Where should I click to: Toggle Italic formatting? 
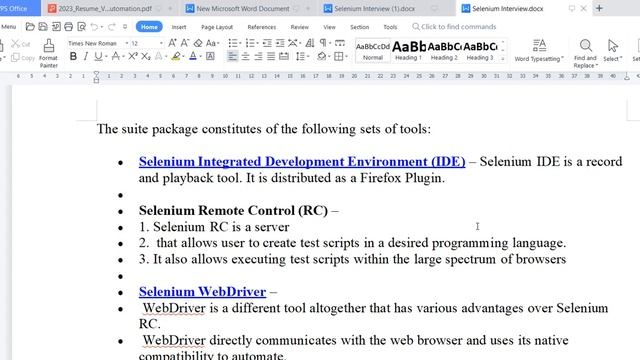[86, 56]
